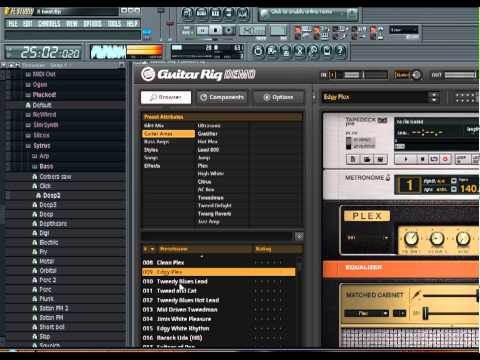Viewport: 480px width, 360px height.
Task: Click the Tapedeck new file icon
Action: tap(353, 159)
